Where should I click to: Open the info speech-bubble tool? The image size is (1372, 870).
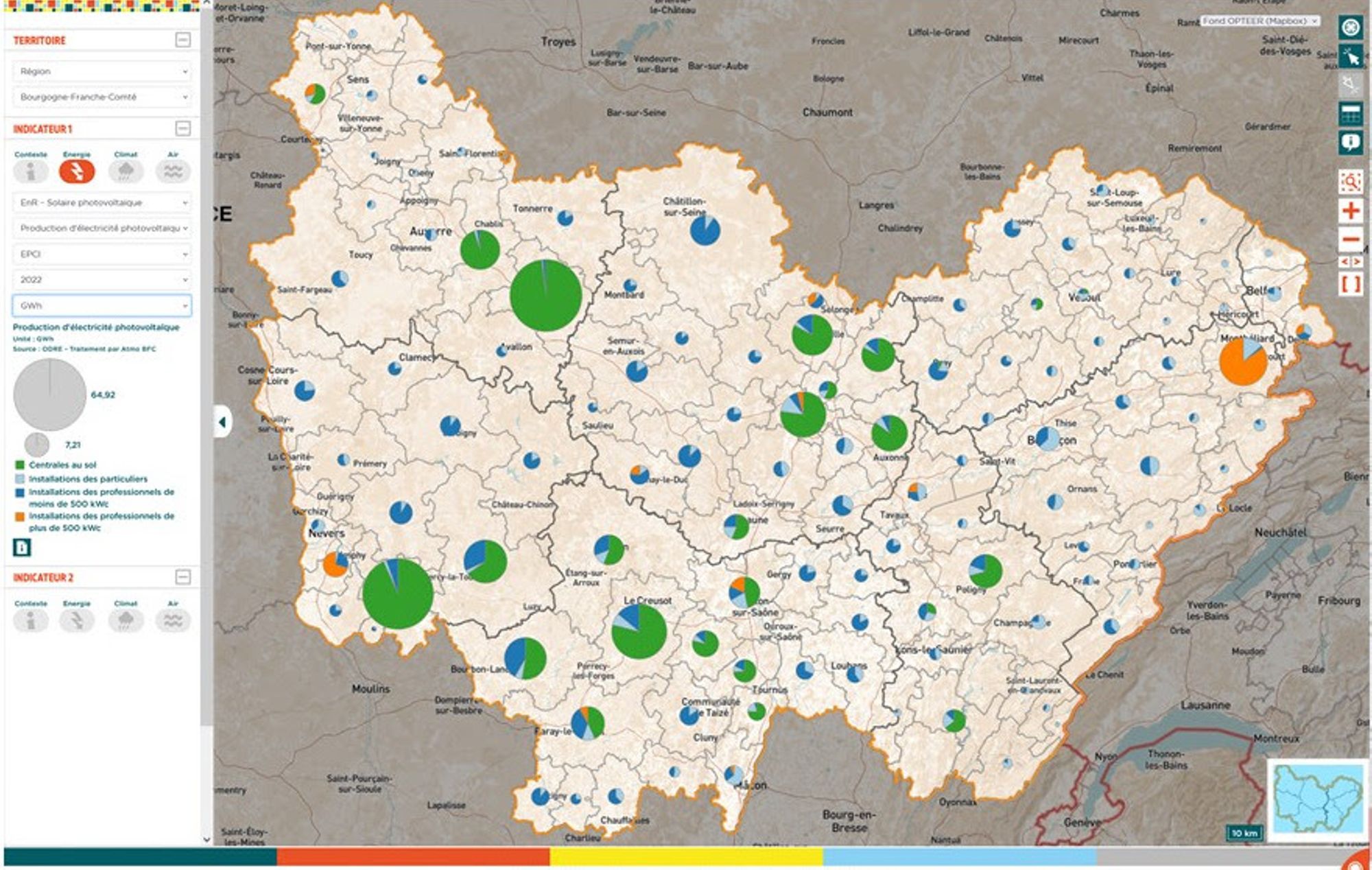coord(1350,143)
